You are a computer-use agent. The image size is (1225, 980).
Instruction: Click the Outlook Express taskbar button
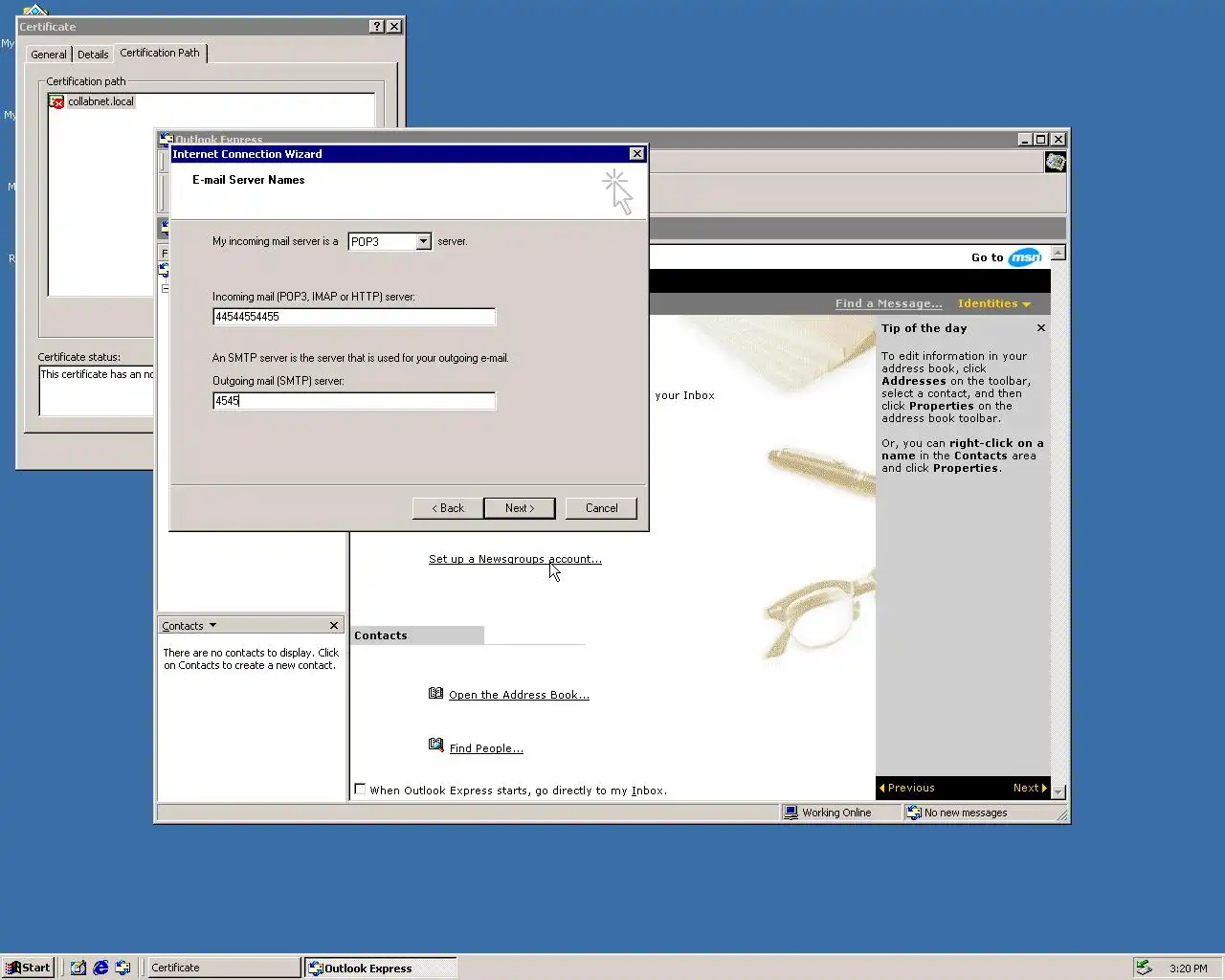tap(380, 968)
